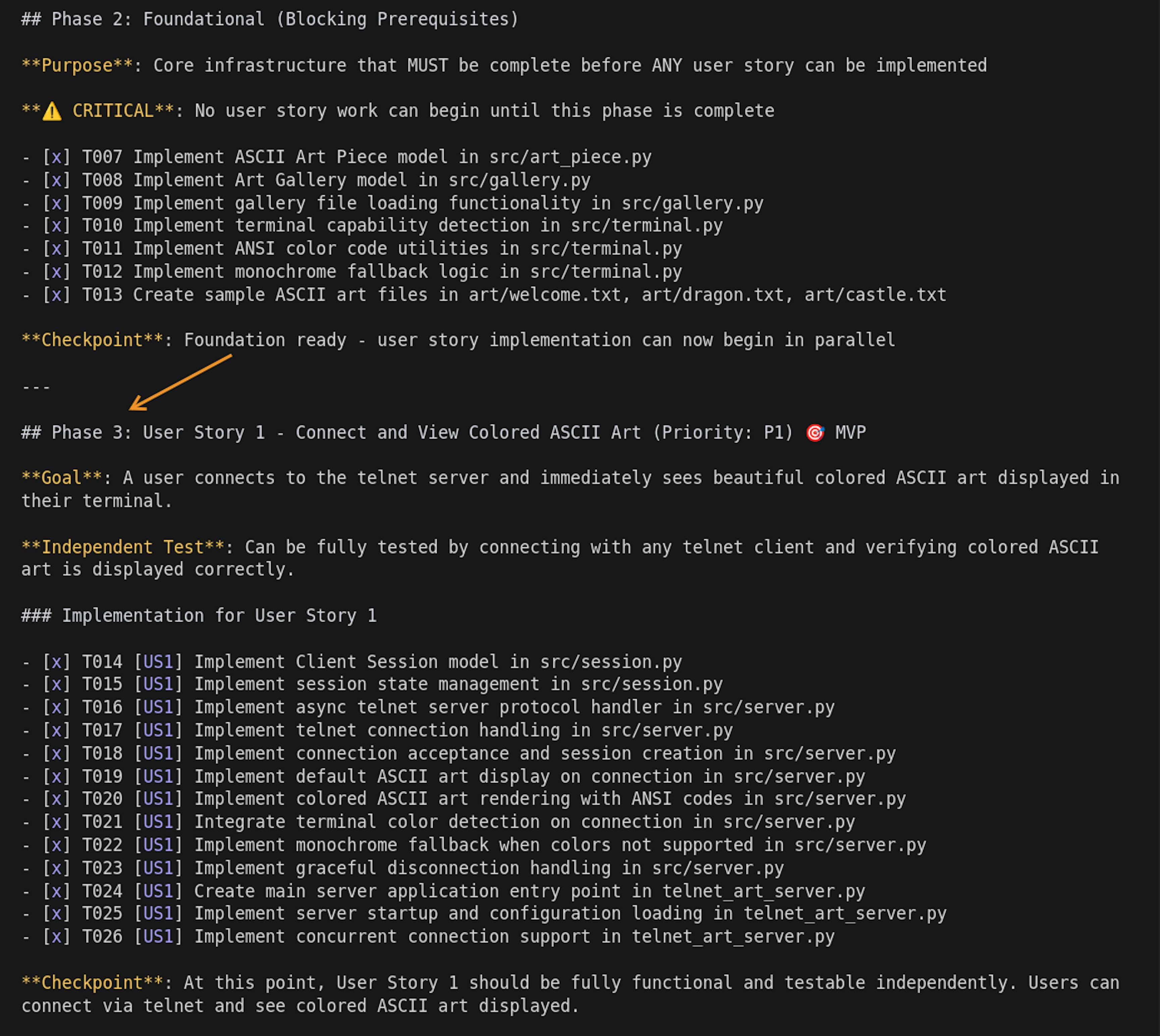
Task: Toggle the T019 default ASCII art display checkbox
Action: click(x=56, y=776)
